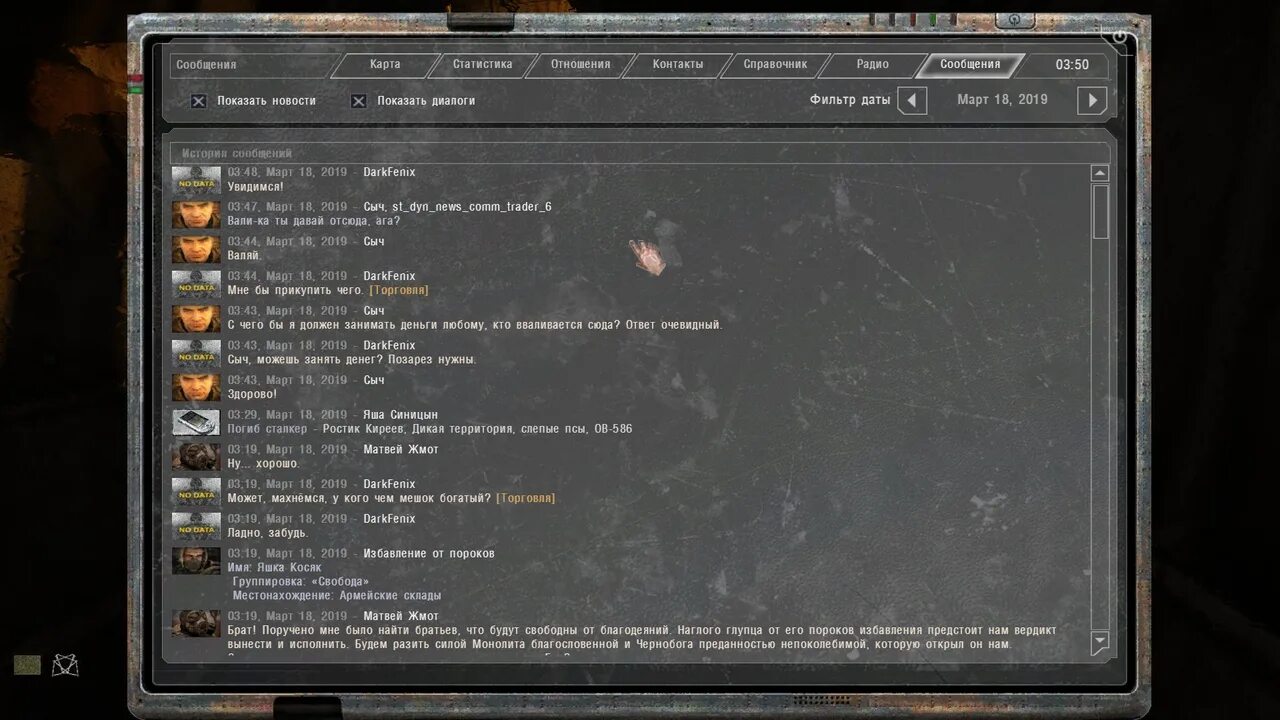Click the olive square HUD indicator
Image resolution: width=1280 pixels, height=720 pixels.
click(27, 664)
